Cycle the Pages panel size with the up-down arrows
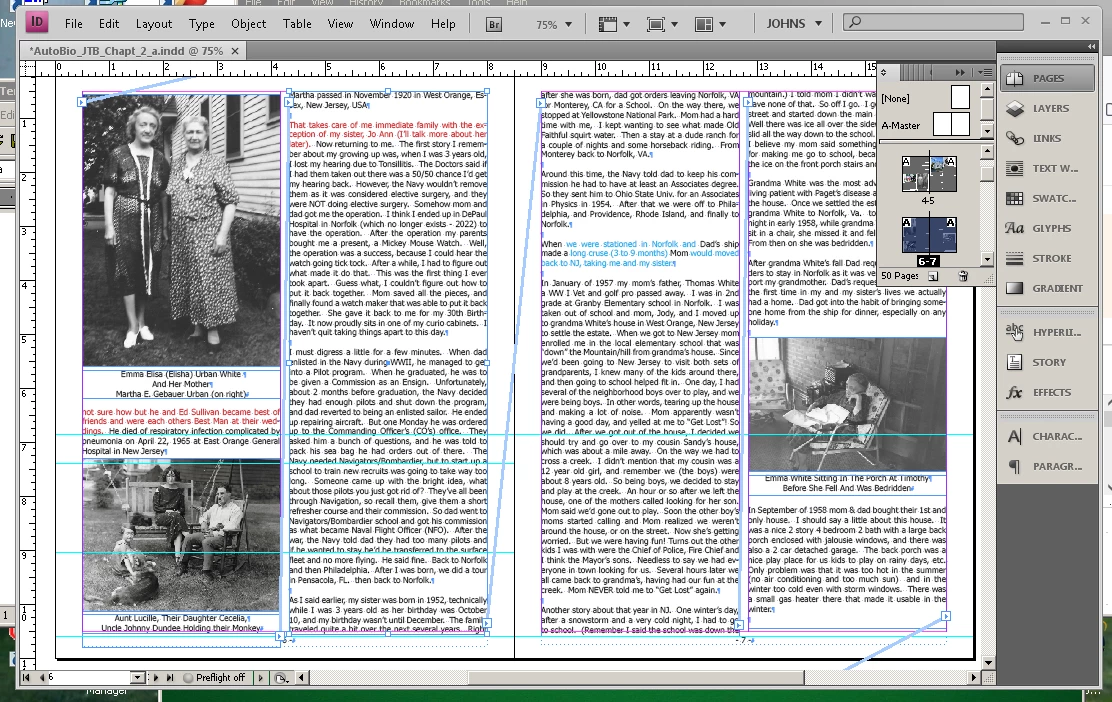The image size is (1112, 702). point(884,72)
